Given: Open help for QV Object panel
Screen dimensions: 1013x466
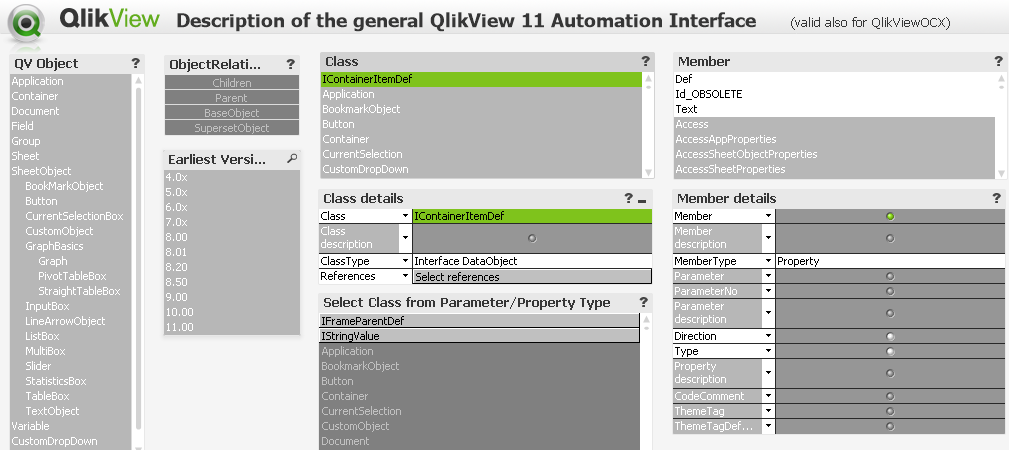Looking at the screenshot, I should [135, 63].
